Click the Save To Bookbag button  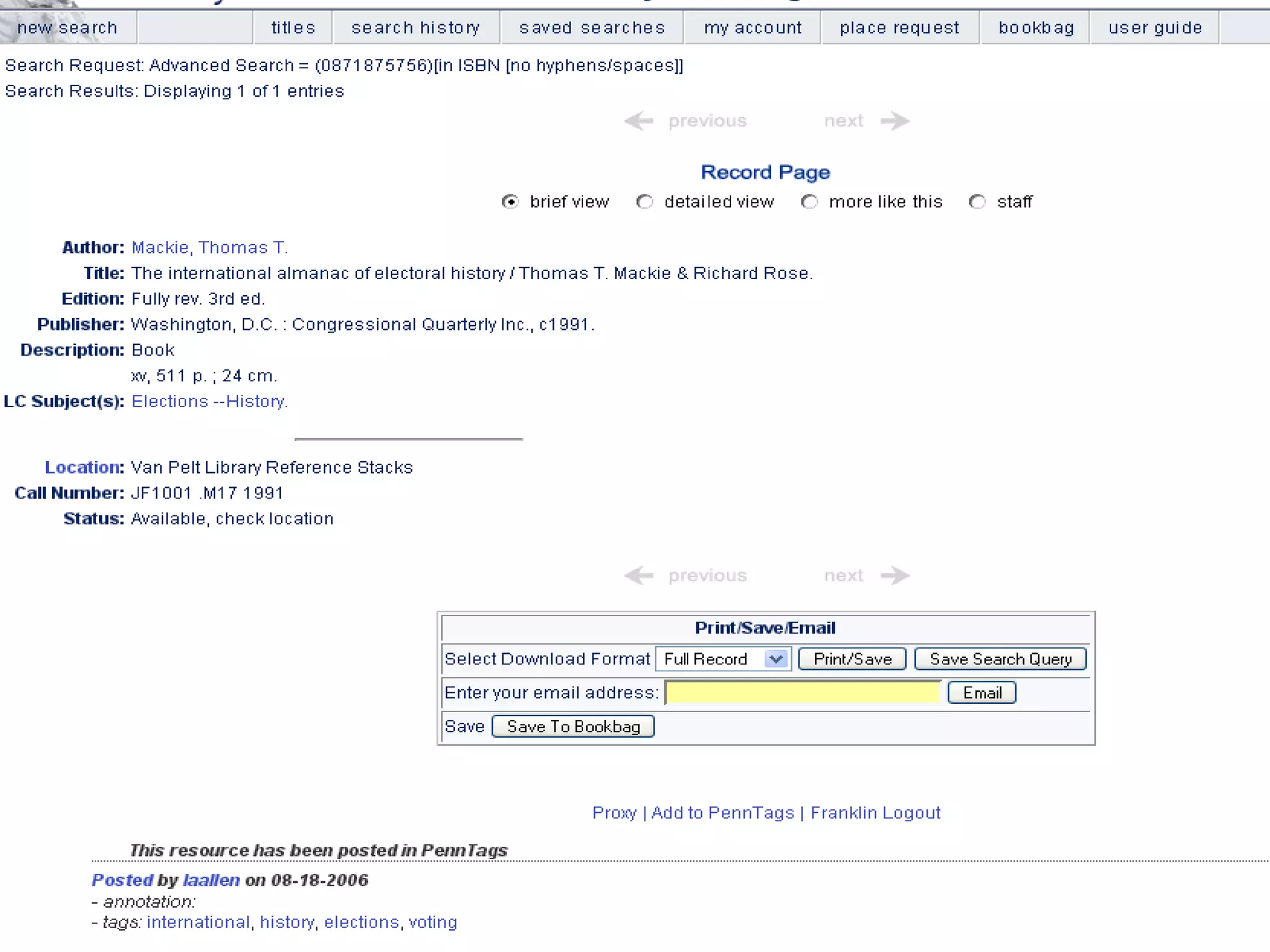[x=573, y=726]
